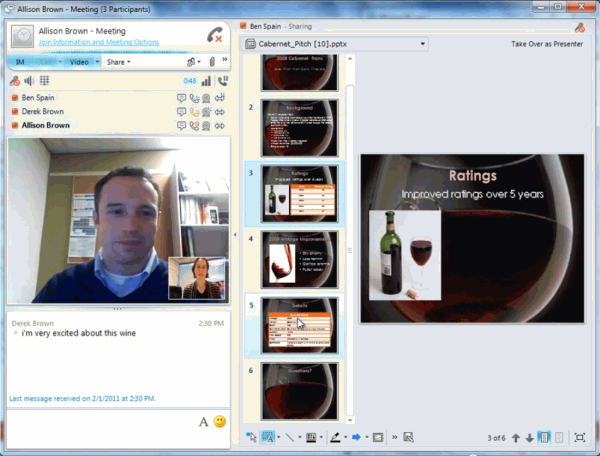Click the self-preview video thumbnail
The width and height of the screenshot is (600, 456).
tap(197, 278)
